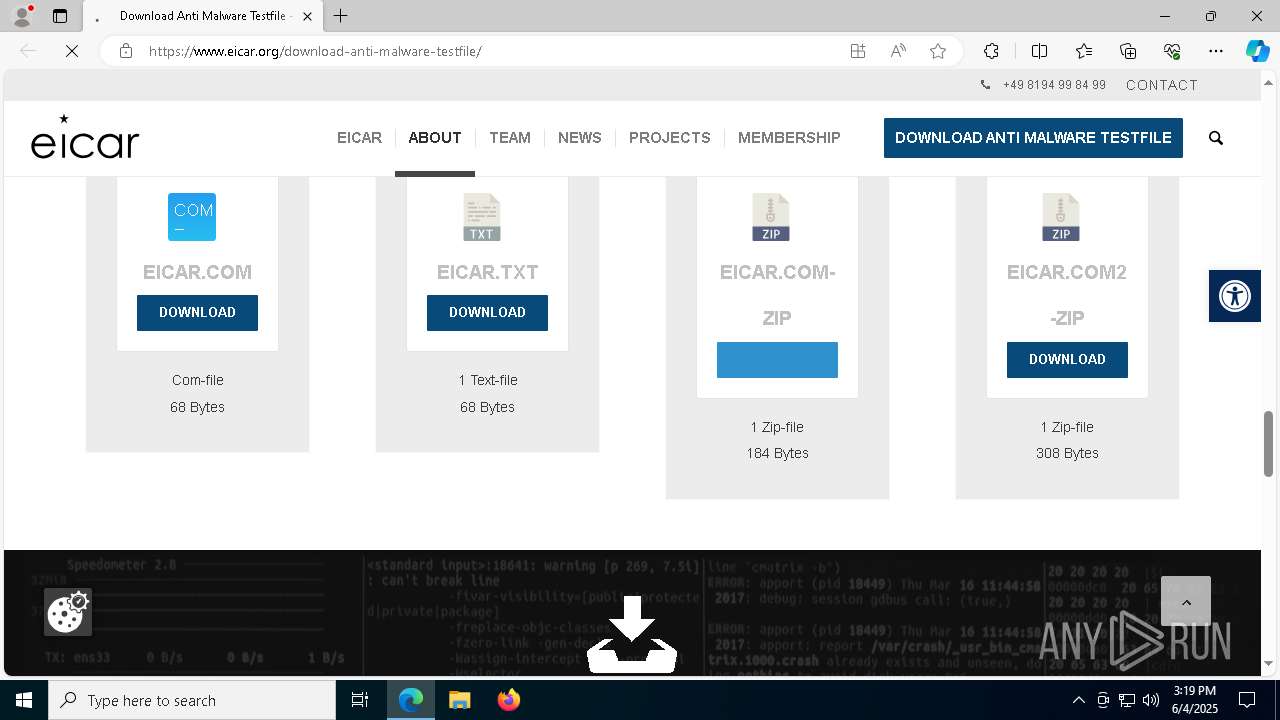Open the EICAR menu item
Image resolution: width=1280 pixels, height=720 pixels.
(359, 138)
